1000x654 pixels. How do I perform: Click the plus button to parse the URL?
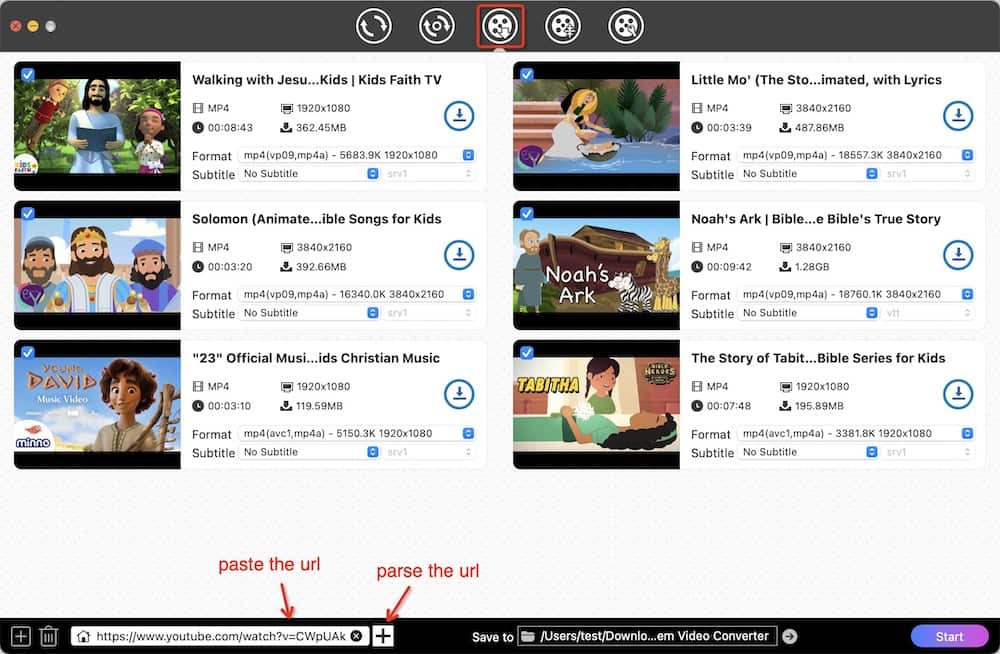(x=383, y=635)
